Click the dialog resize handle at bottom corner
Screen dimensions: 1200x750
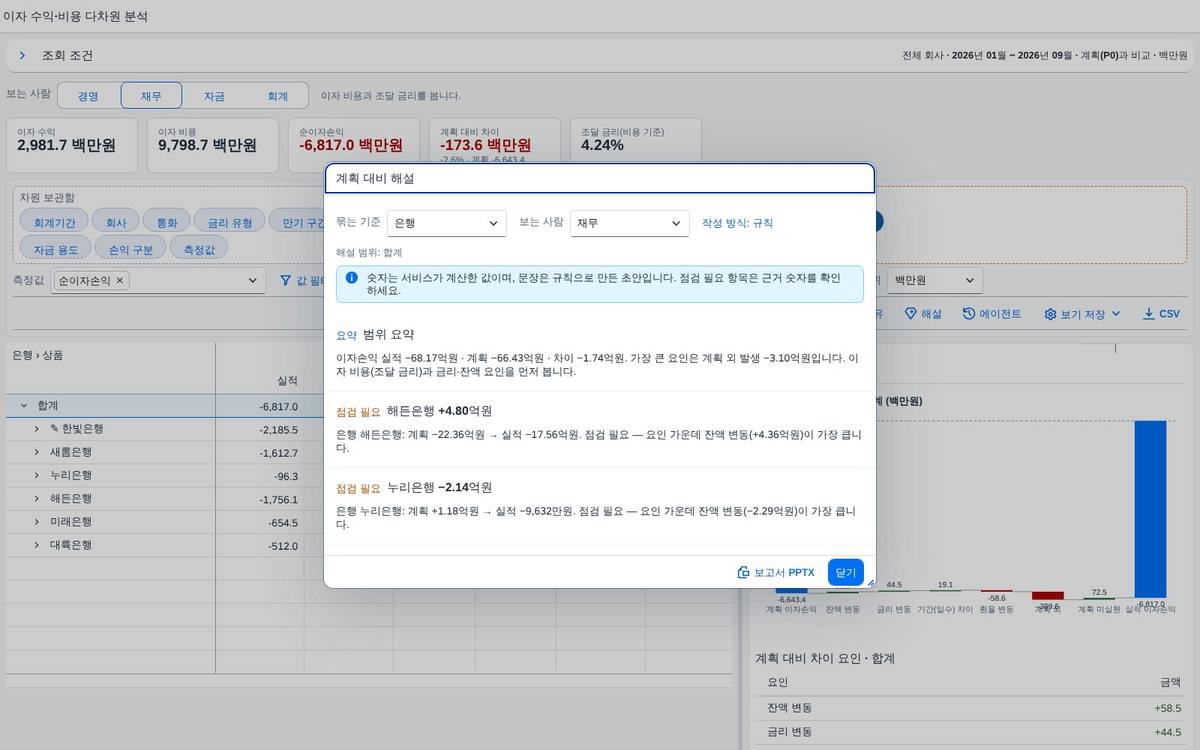[870, 583]
